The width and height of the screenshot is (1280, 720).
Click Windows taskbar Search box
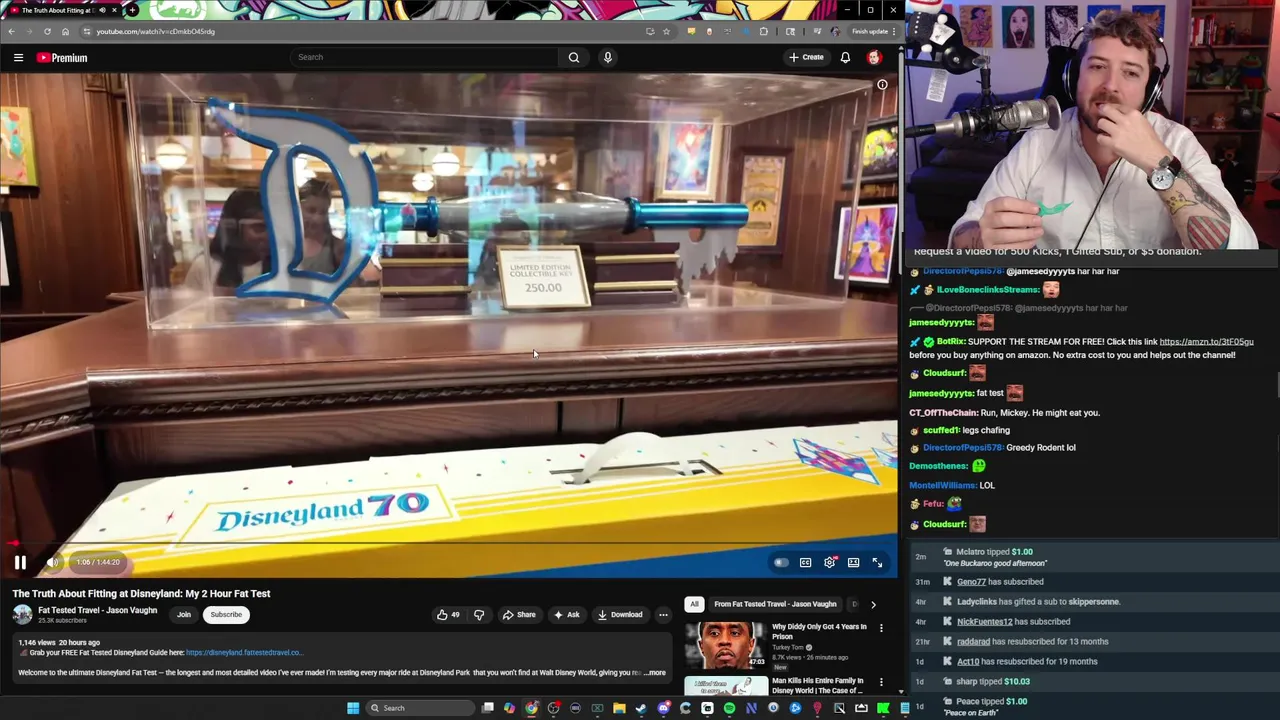click(420, 708)
